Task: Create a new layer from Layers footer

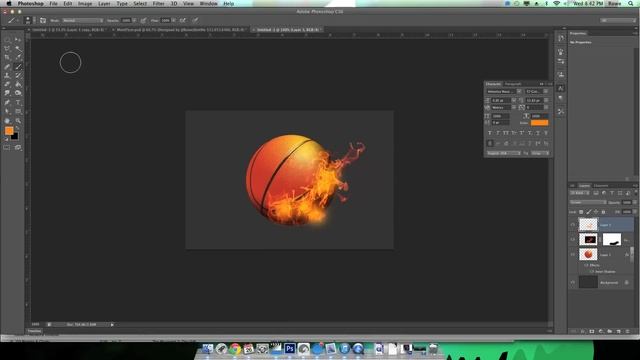Action: [619, 331]
